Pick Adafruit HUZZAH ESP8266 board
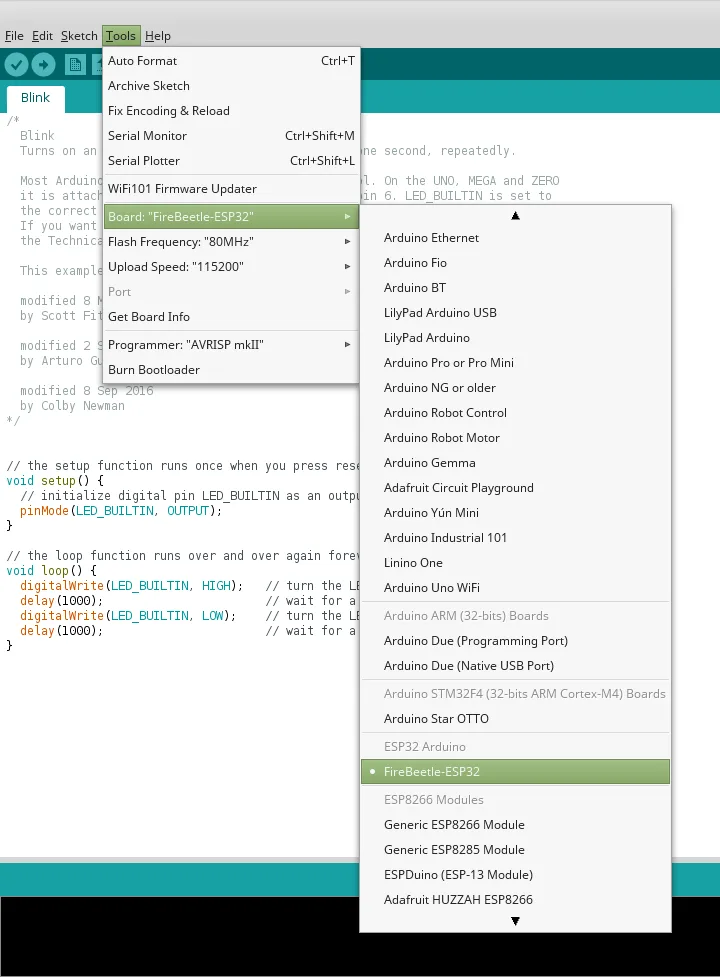Viewport: 720px width, 977px height. point(515,900)
